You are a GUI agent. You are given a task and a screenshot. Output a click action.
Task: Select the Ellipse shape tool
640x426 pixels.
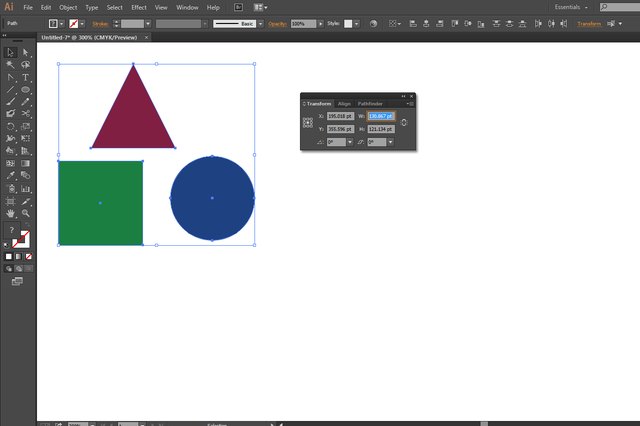[25, 89]
